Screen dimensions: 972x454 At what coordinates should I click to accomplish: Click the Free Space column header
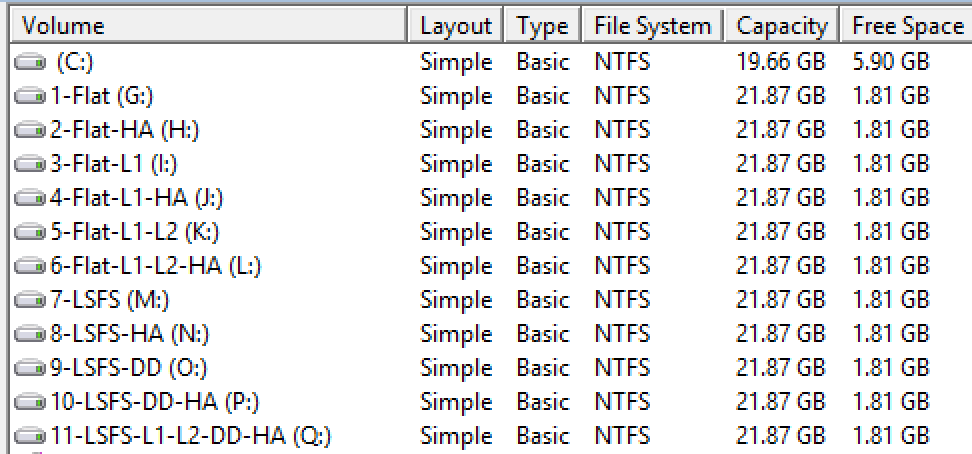click(906, 26)
